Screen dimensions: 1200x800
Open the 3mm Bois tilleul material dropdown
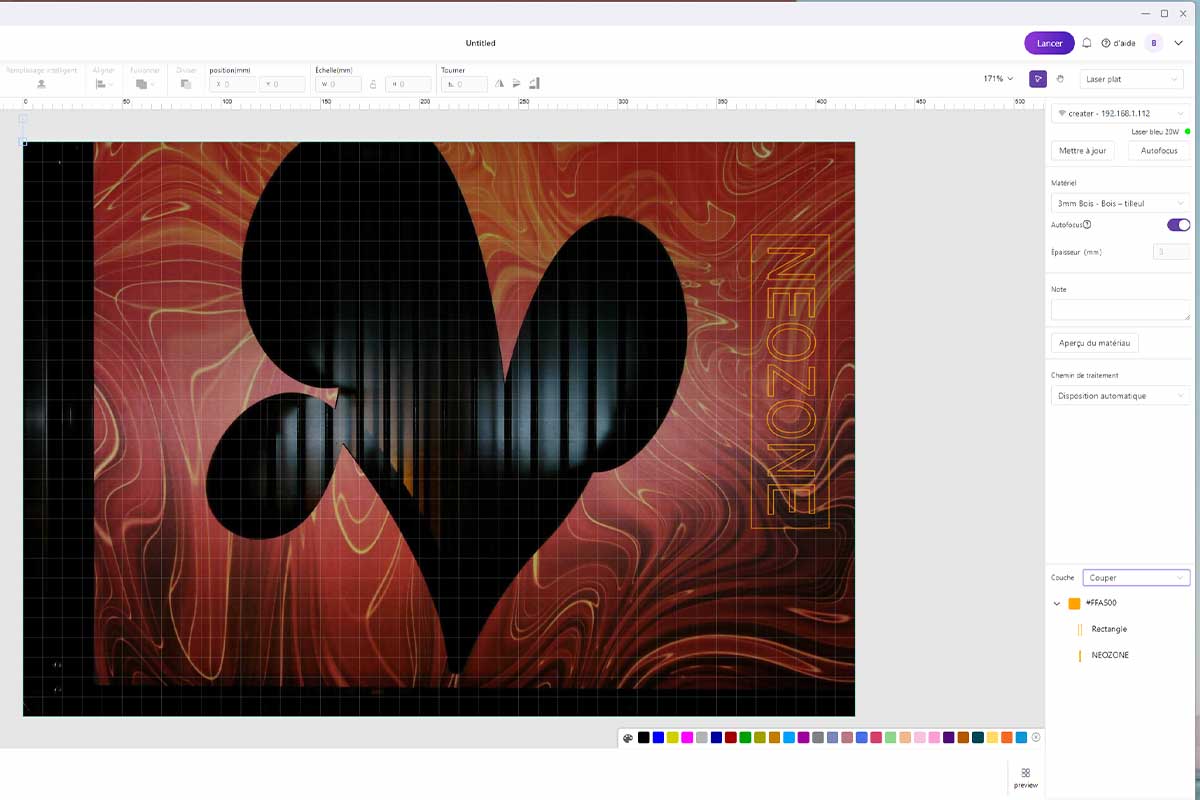point(1120,203)
